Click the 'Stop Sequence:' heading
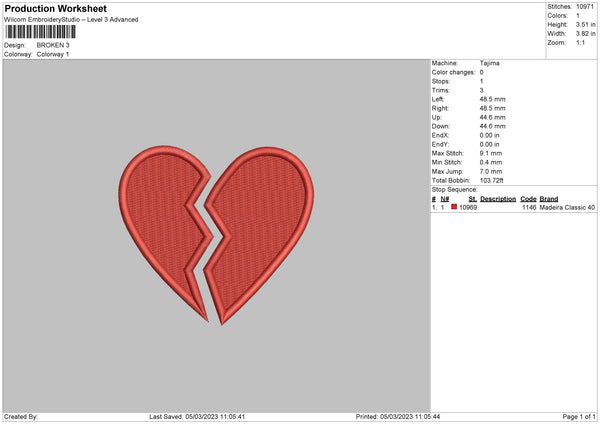Viewport: 600px width, 424px height. (455, 190)
